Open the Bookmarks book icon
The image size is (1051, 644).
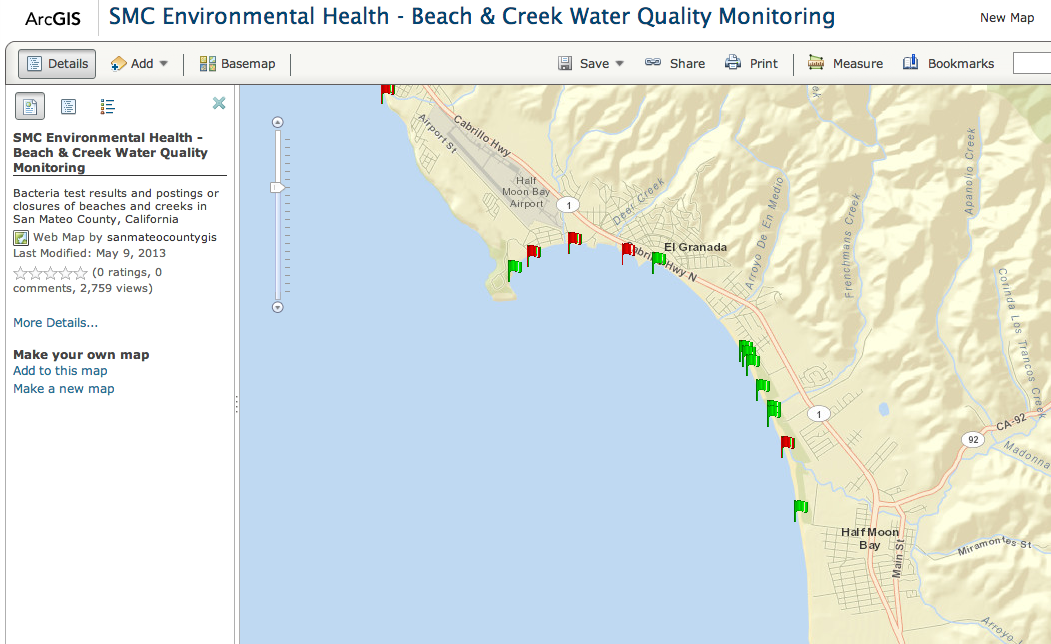coord(910,63)
